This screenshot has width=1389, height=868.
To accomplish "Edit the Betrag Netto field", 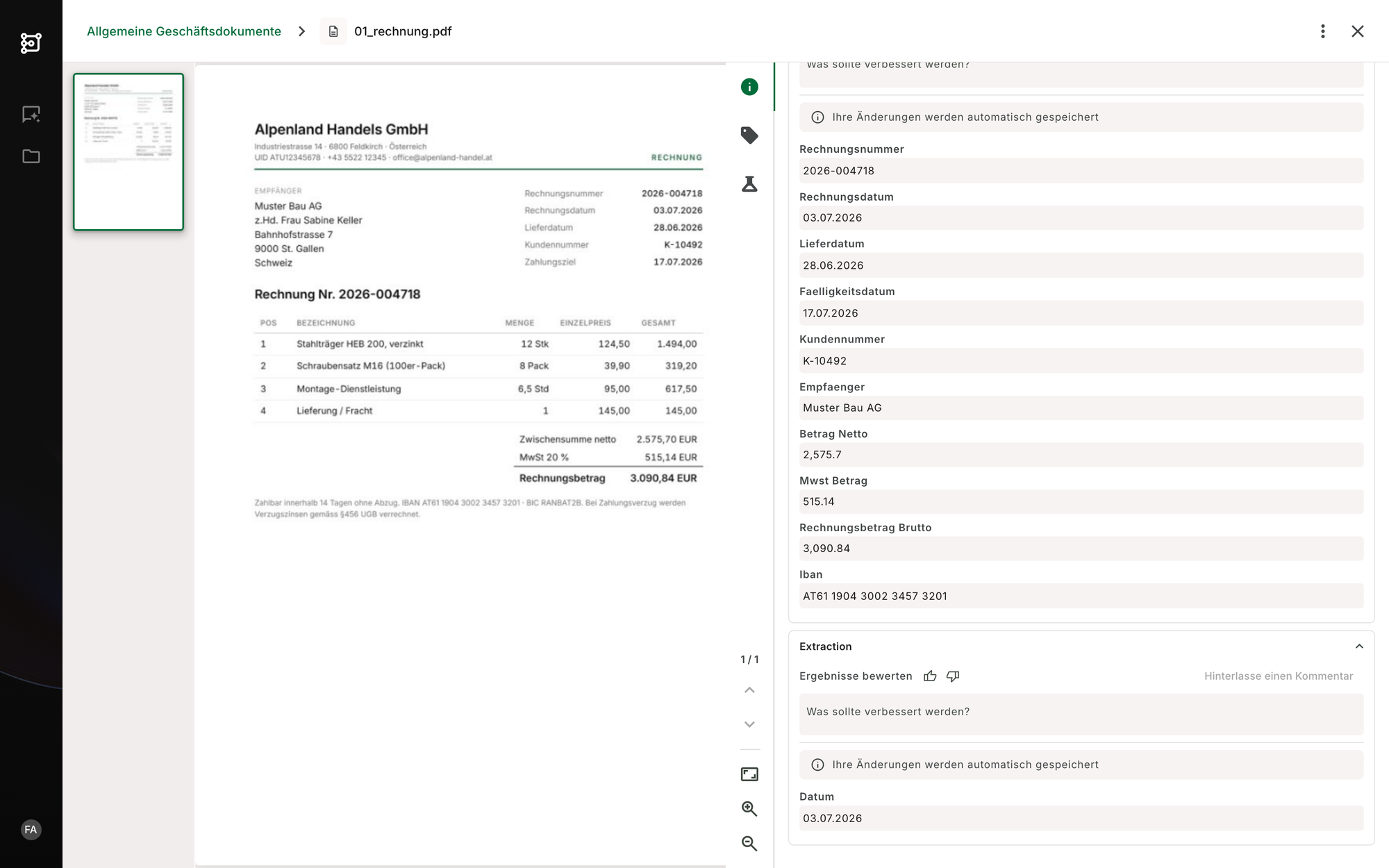I will pyautogui.click(x=1081, y=455).
